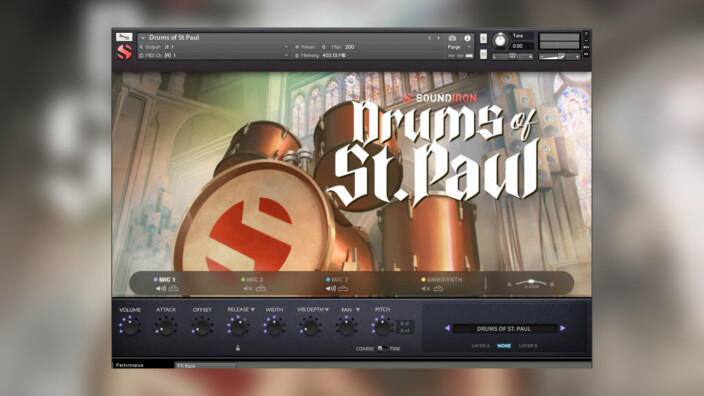Open the DRUMS OF ST. PAUL preset menu
The height and width of the screenshot is (396, 704).
tap(504, 329)
